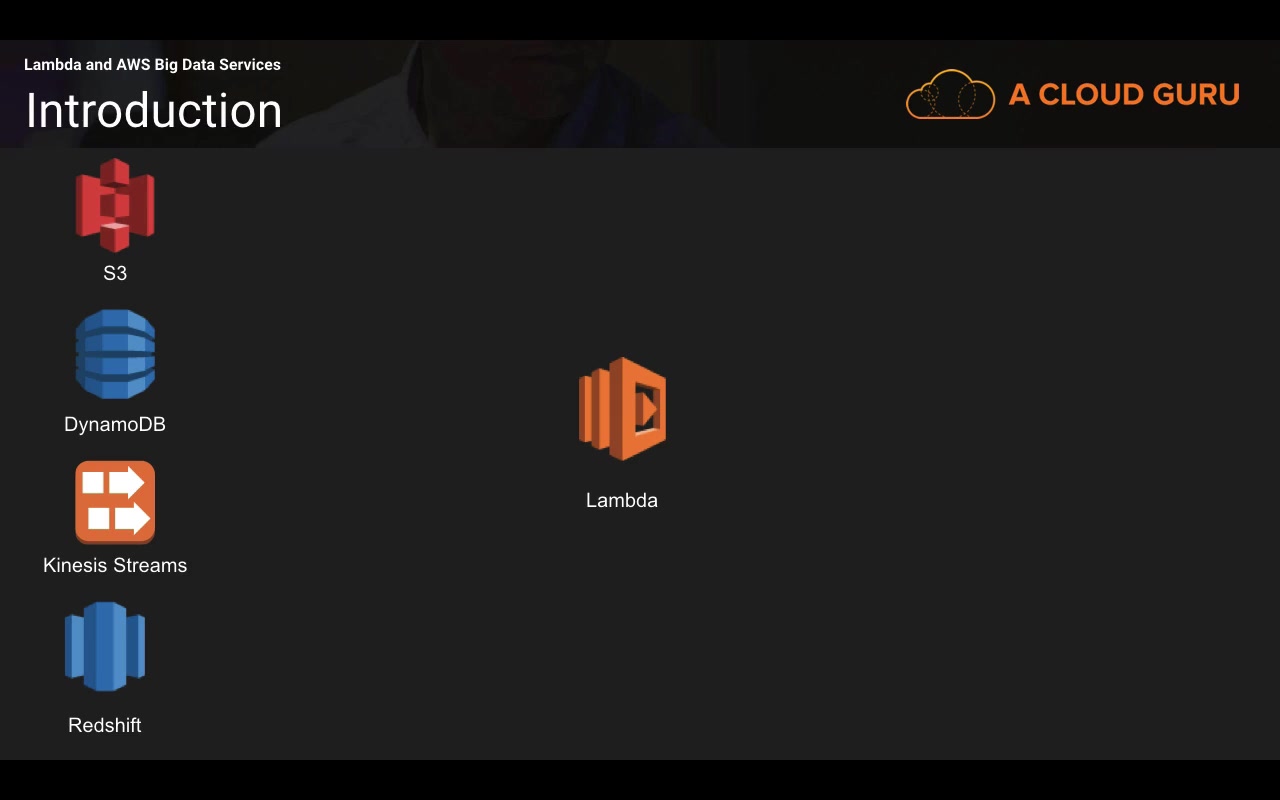Click the red S3 bucket icon
Image resolution: width=1280 pixels, height=800 pixels.
[x=115, y=205]
